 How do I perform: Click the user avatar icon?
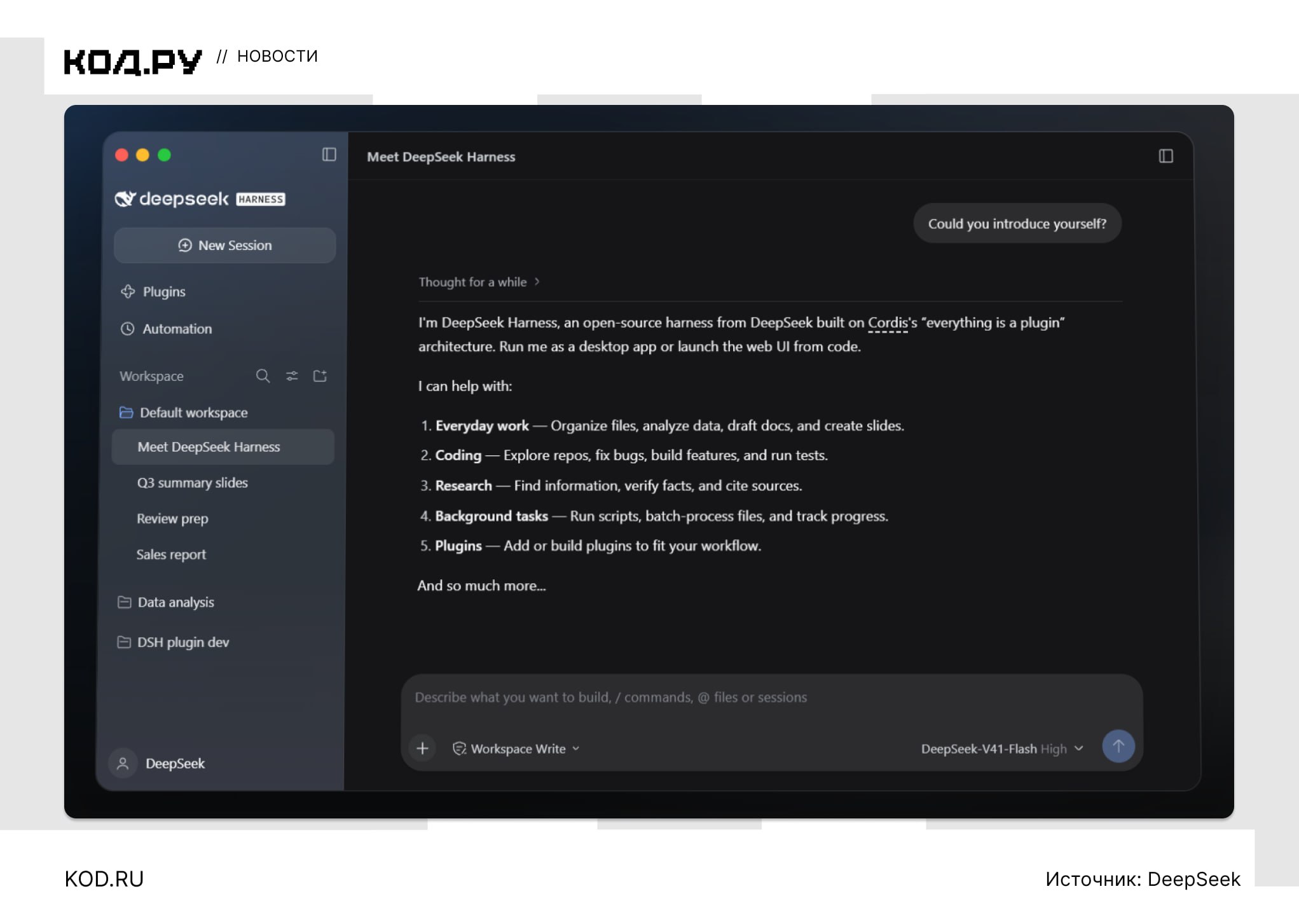click(x=123, y=764)
